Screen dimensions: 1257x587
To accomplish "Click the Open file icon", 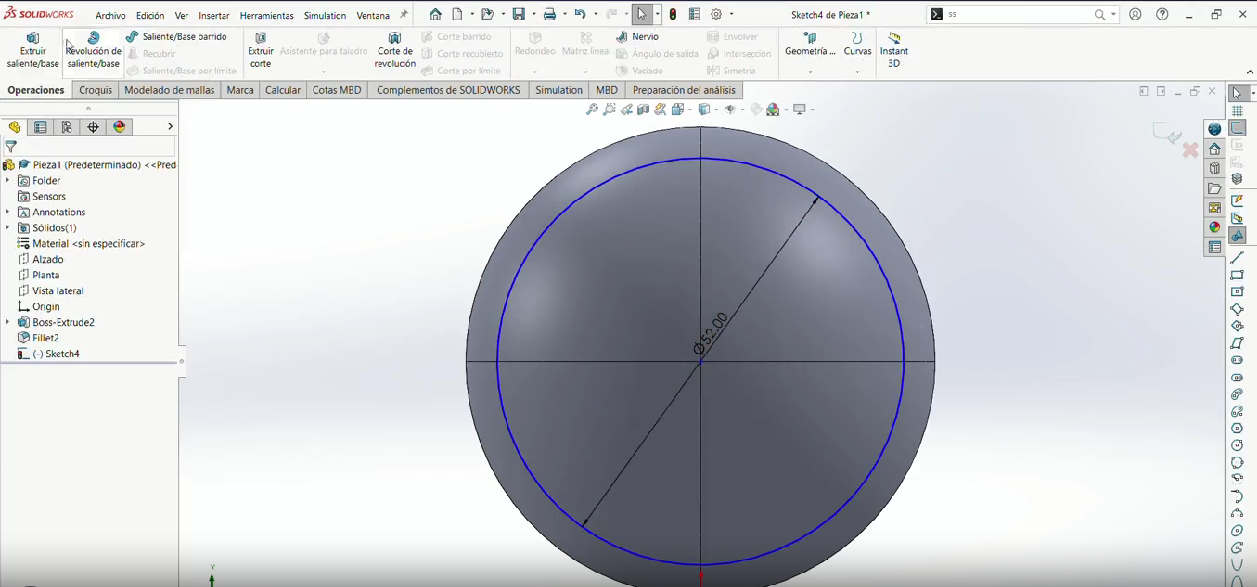I will (487, 14).
